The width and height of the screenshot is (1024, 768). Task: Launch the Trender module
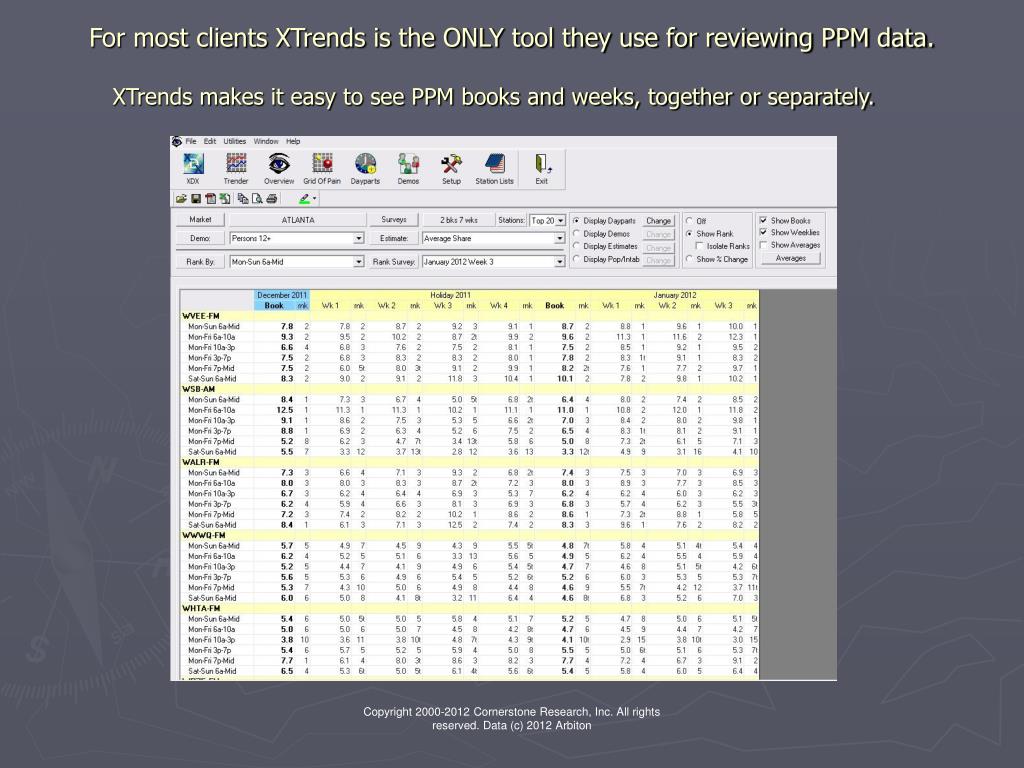(236, 168)
